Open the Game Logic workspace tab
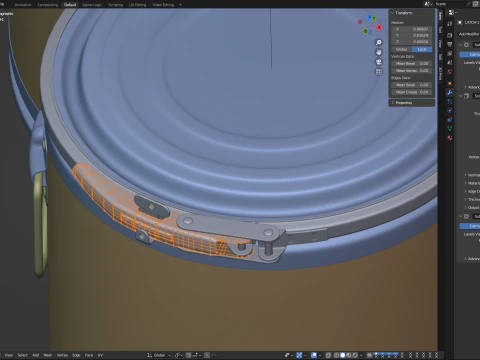Screen dimensions: 480x360 (92, 5)
